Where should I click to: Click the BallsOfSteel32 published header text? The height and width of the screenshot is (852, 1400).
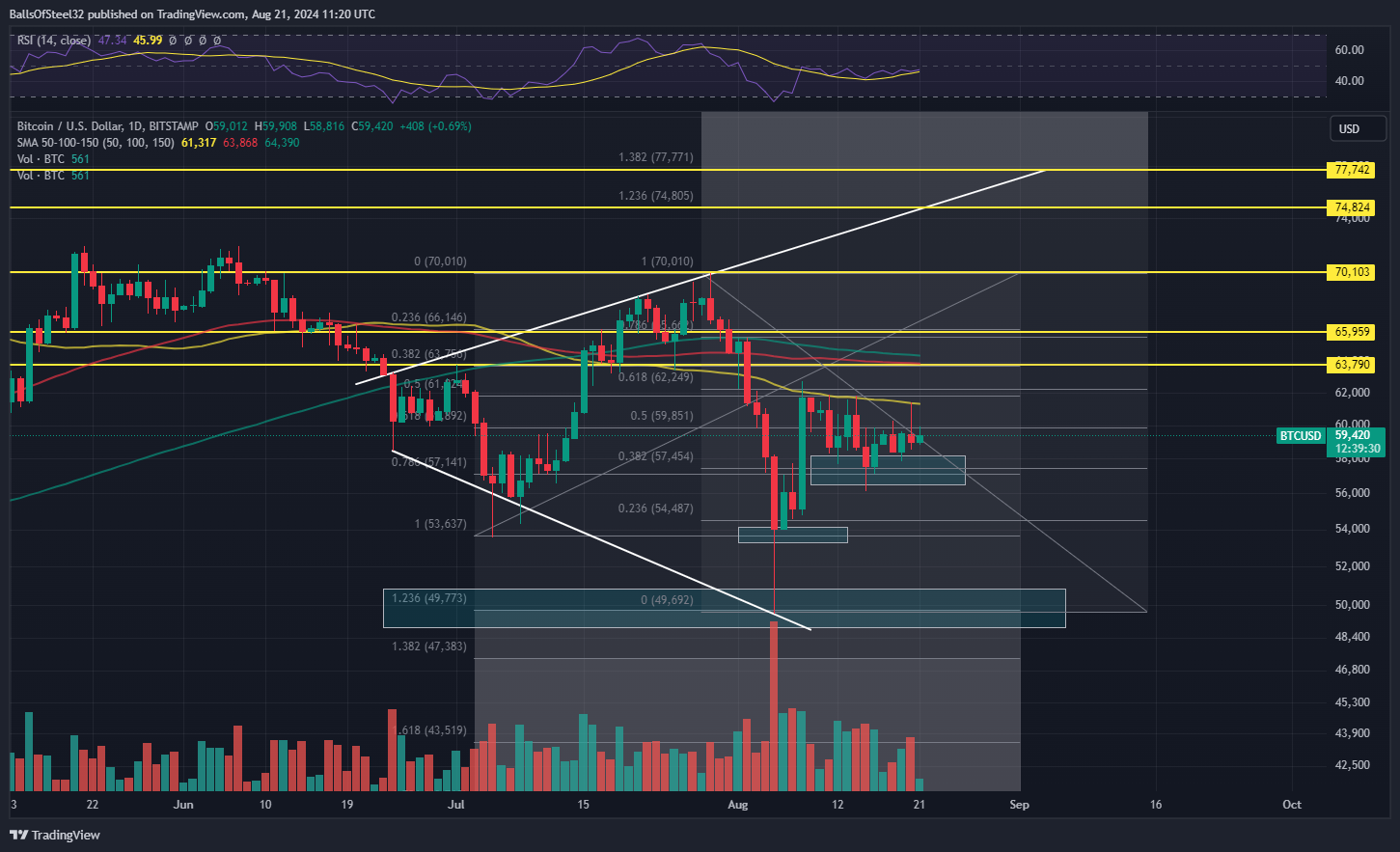pos(192,14)
